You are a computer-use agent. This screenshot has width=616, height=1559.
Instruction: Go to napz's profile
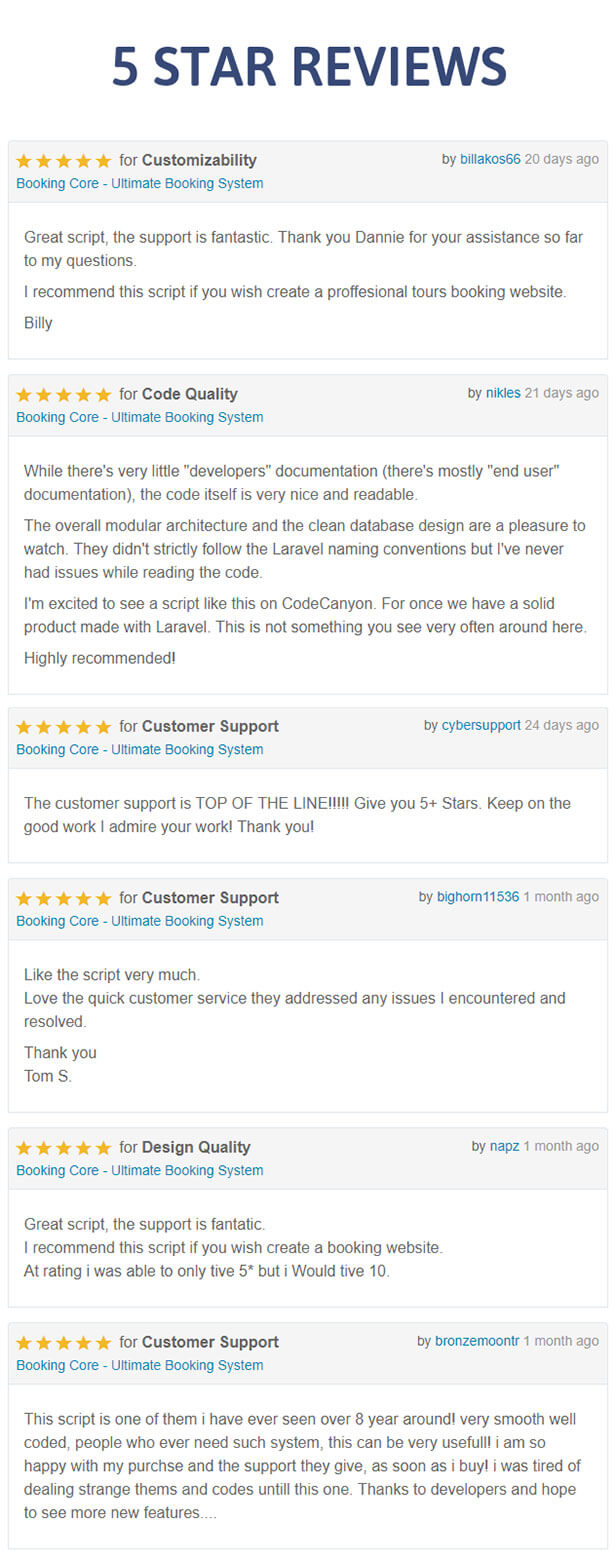[505, 1146]
